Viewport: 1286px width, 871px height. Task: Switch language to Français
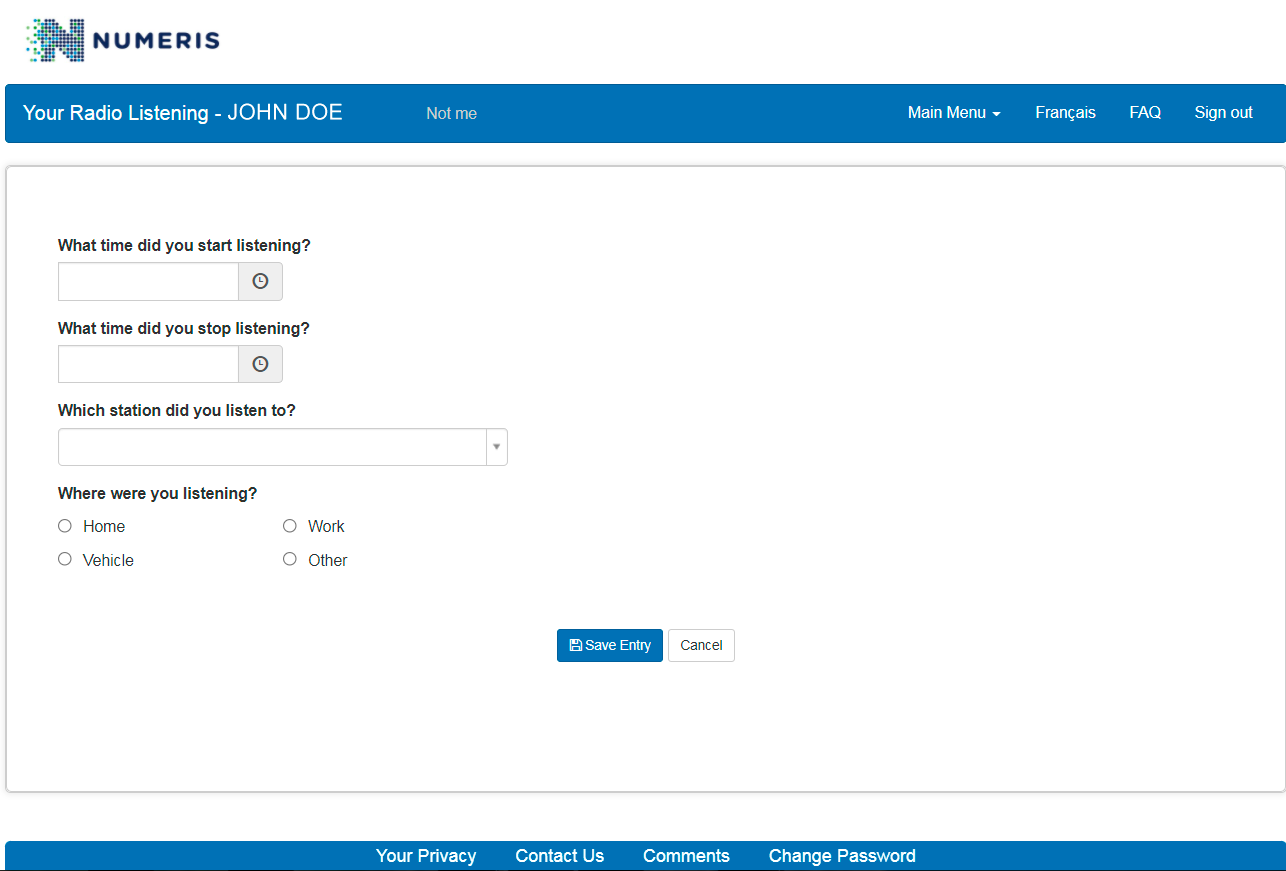(1065, 113)
